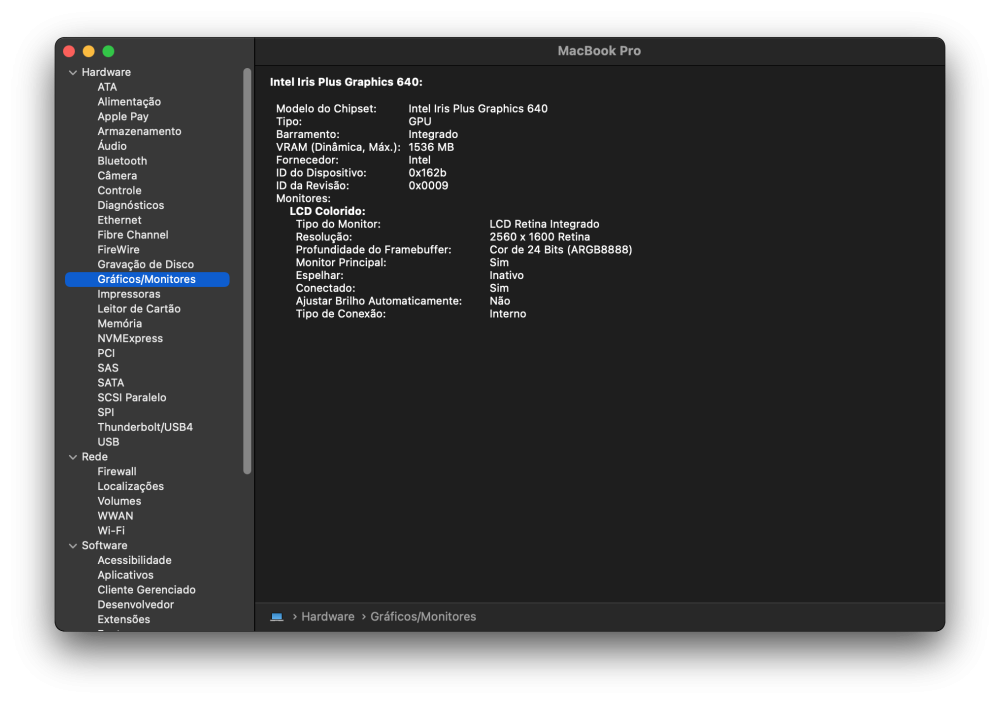Open Gravação de Disco entry
The height and width of the screenshot is (704, 1000).
145,265
